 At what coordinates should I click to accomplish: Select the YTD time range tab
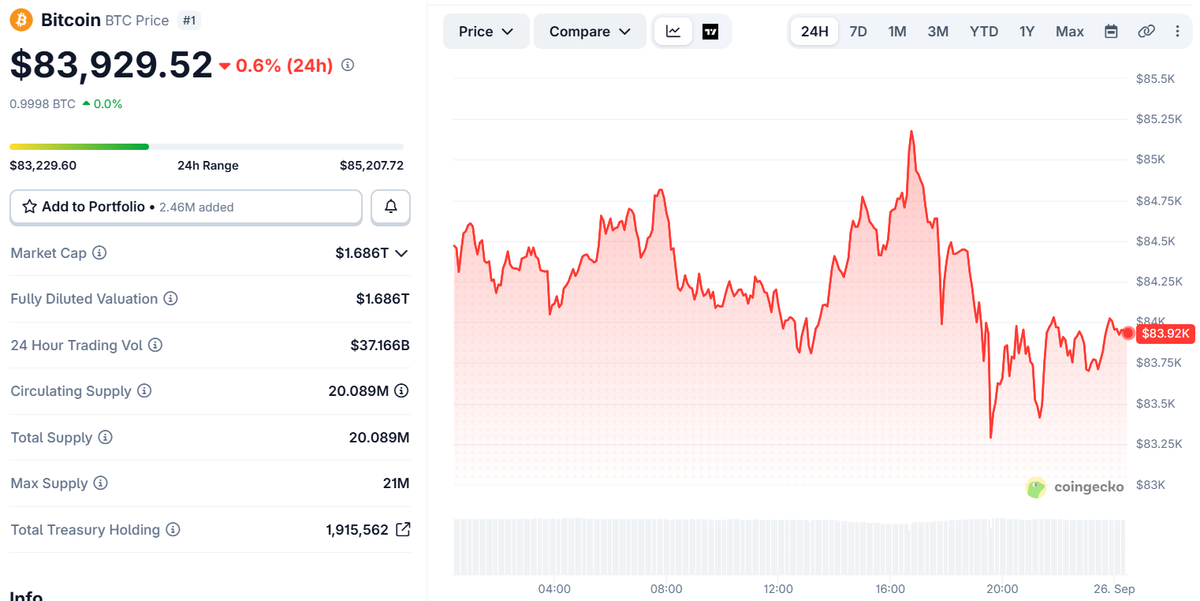click(984, 31)
